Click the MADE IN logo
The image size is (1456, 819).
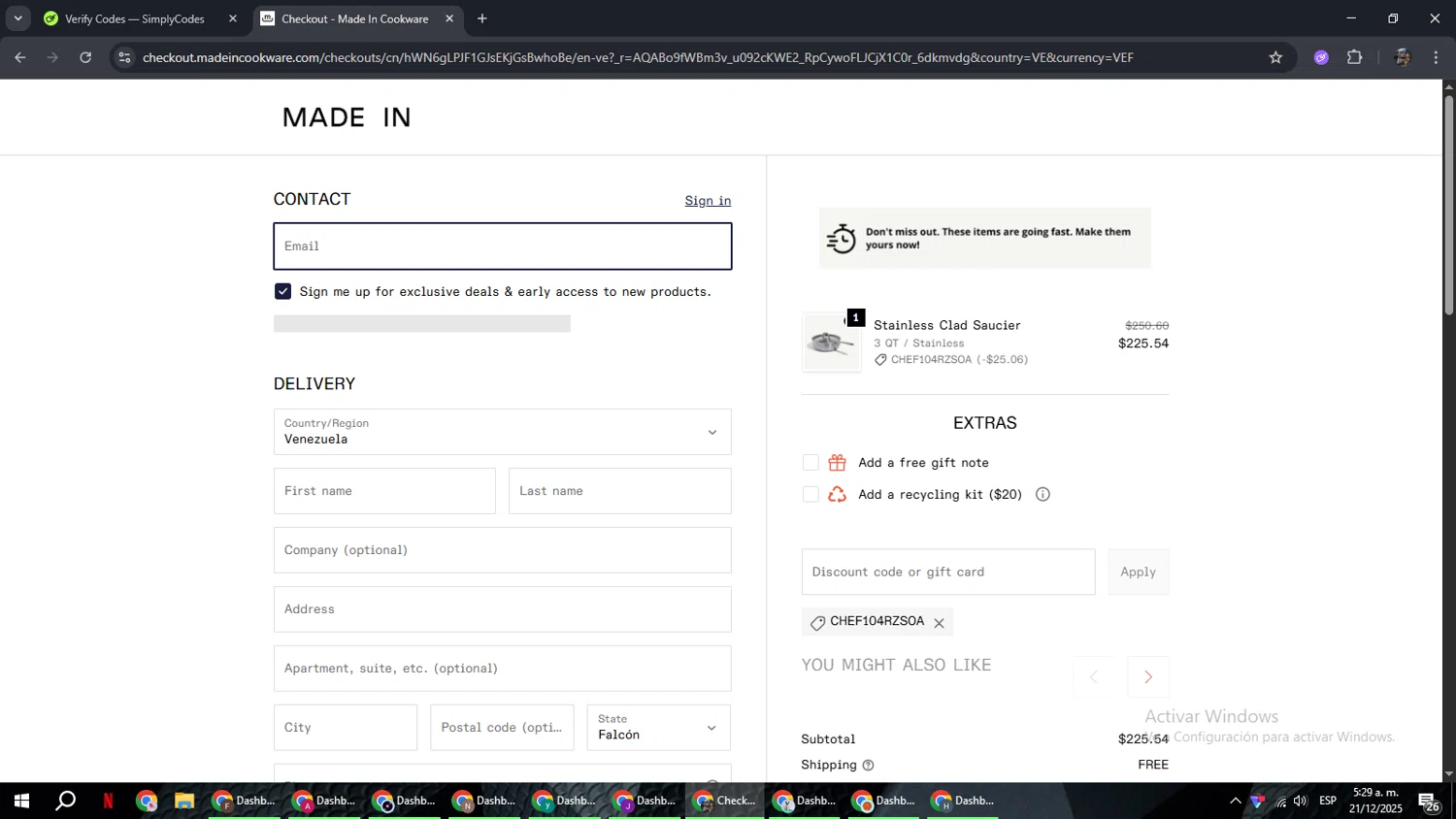point(347,117)
